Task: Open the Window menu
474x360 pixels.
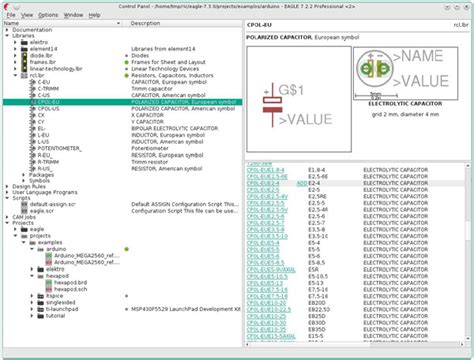Action: click(x=73, y=15)
